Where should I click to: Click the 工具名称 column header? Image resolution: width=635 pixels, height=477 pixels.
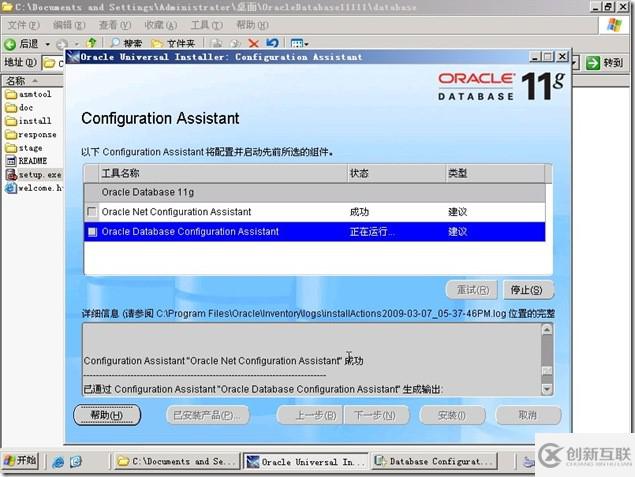coord(223,174)
